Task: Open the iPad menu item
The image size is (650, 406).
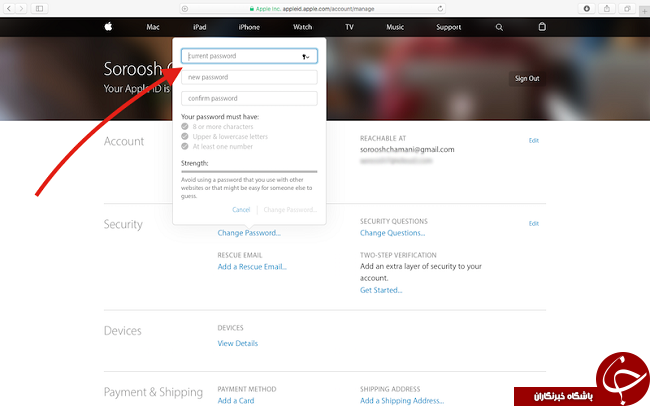Action: click(x=199, y=27)
